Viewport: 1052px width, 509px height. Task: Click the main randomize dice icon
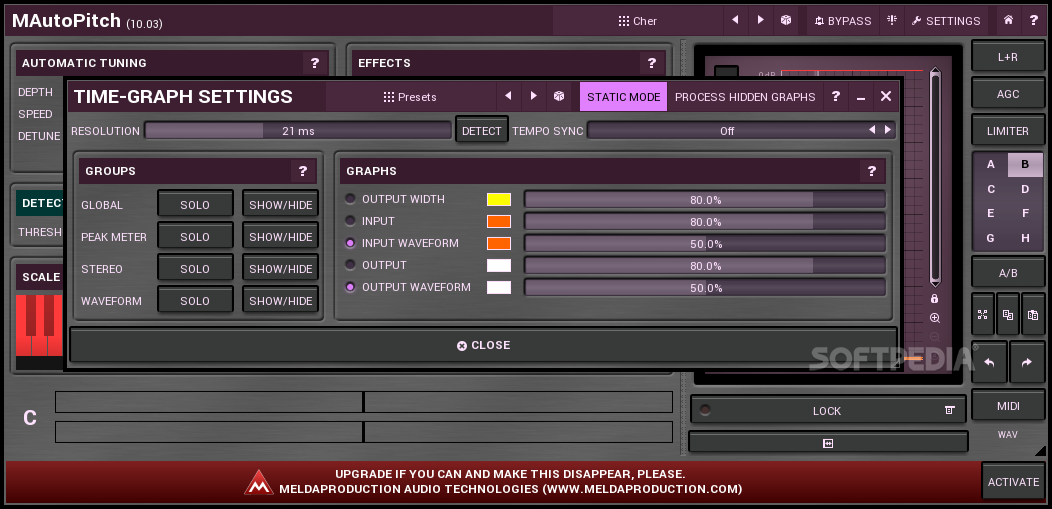coord(786,20)
